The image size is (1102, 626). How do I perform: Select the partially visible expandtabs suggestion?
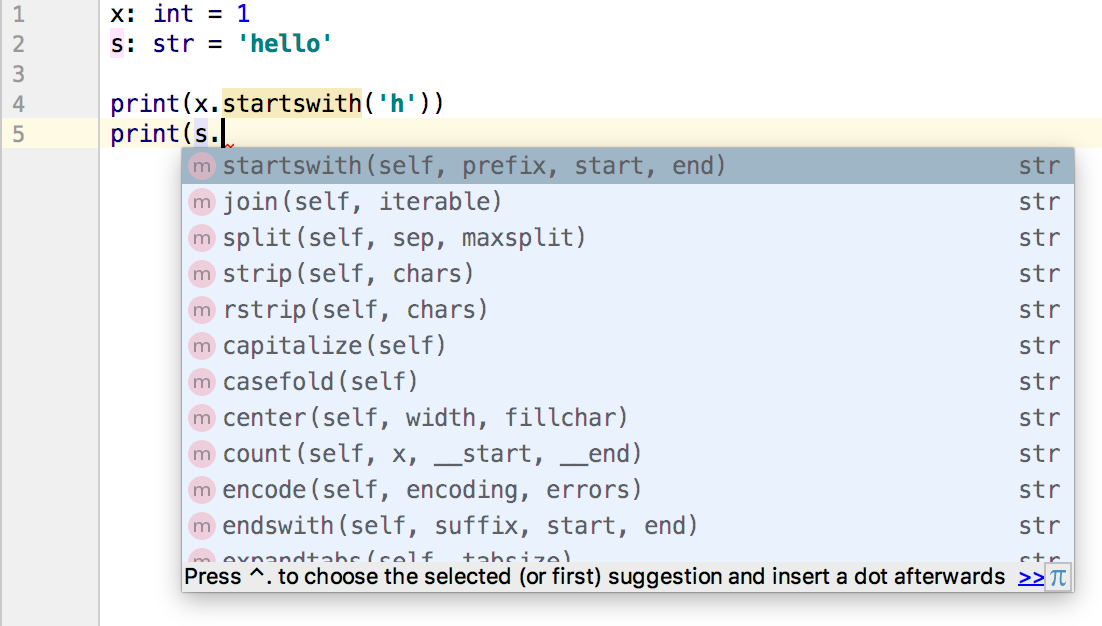point(396,556)
